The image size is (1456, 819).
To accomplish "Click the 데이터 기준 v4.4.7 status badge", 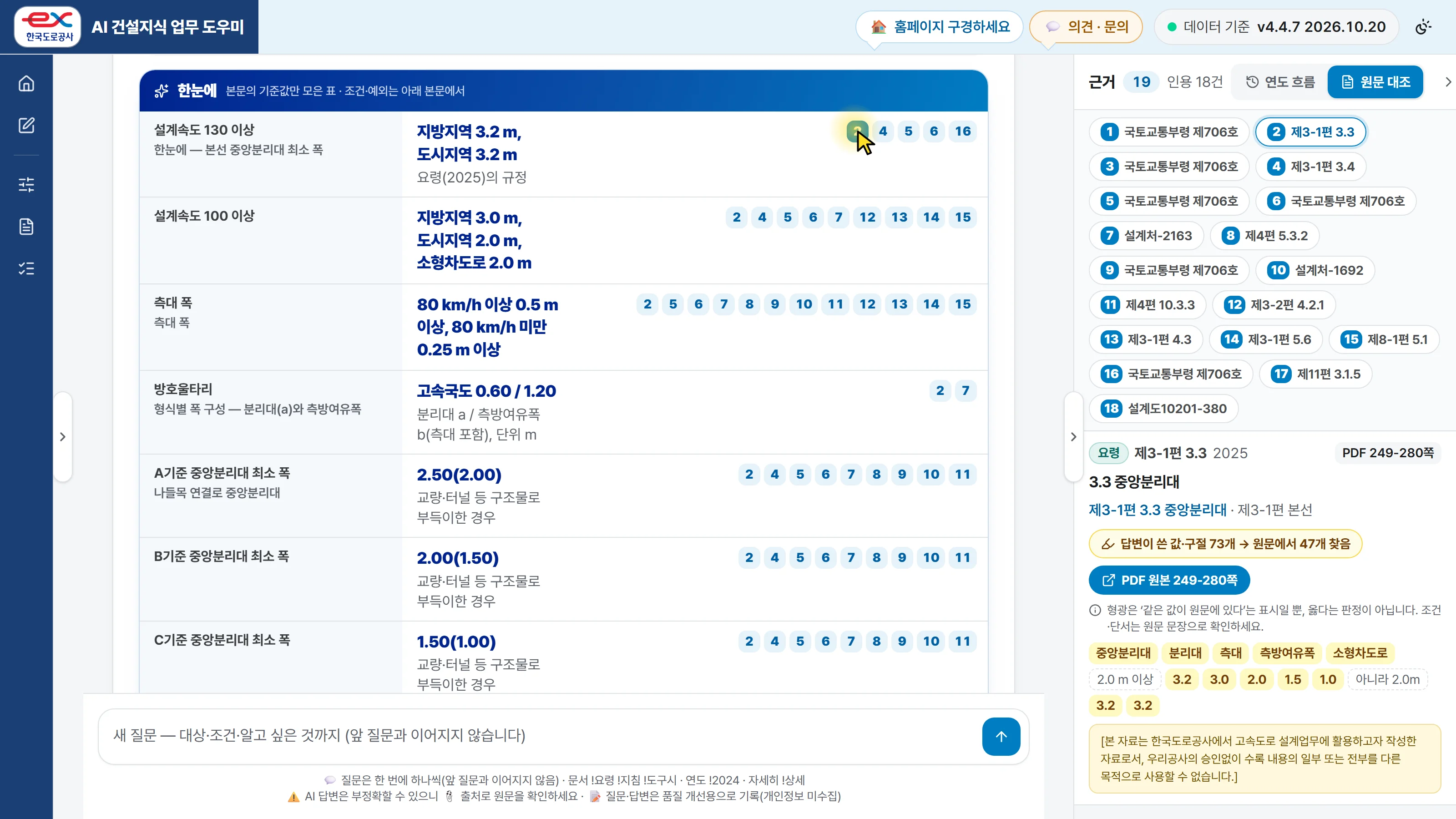I will click(x=1276, y=26).
